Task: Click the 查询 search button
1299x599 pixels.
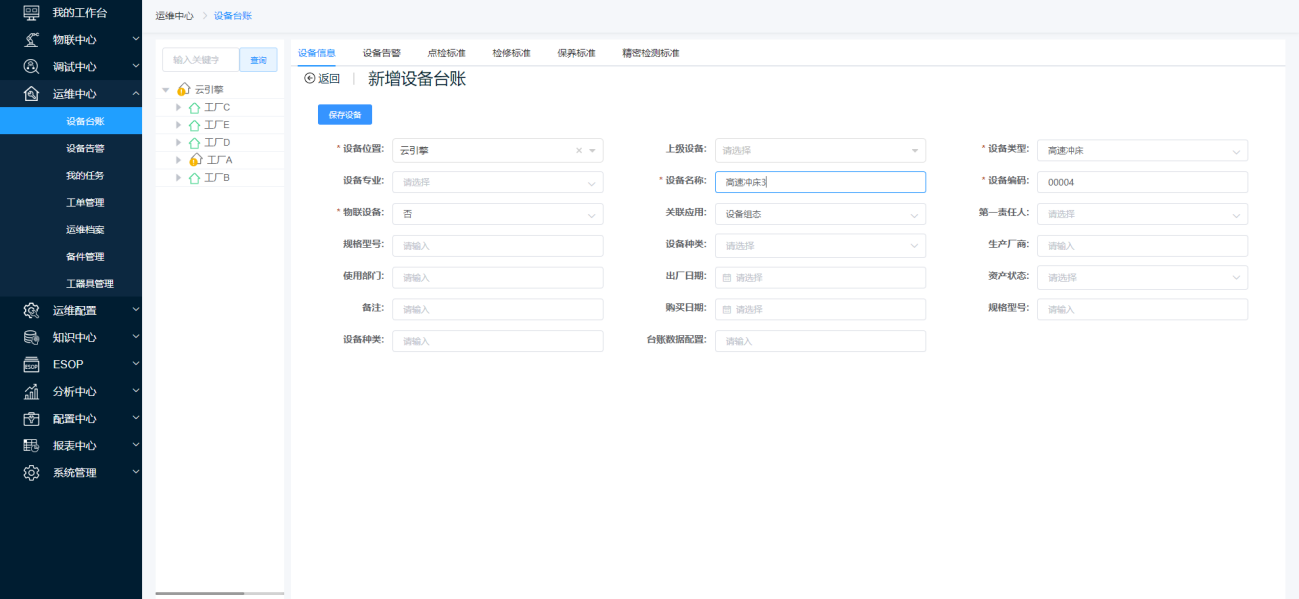Action: click(x=258, y=60)
